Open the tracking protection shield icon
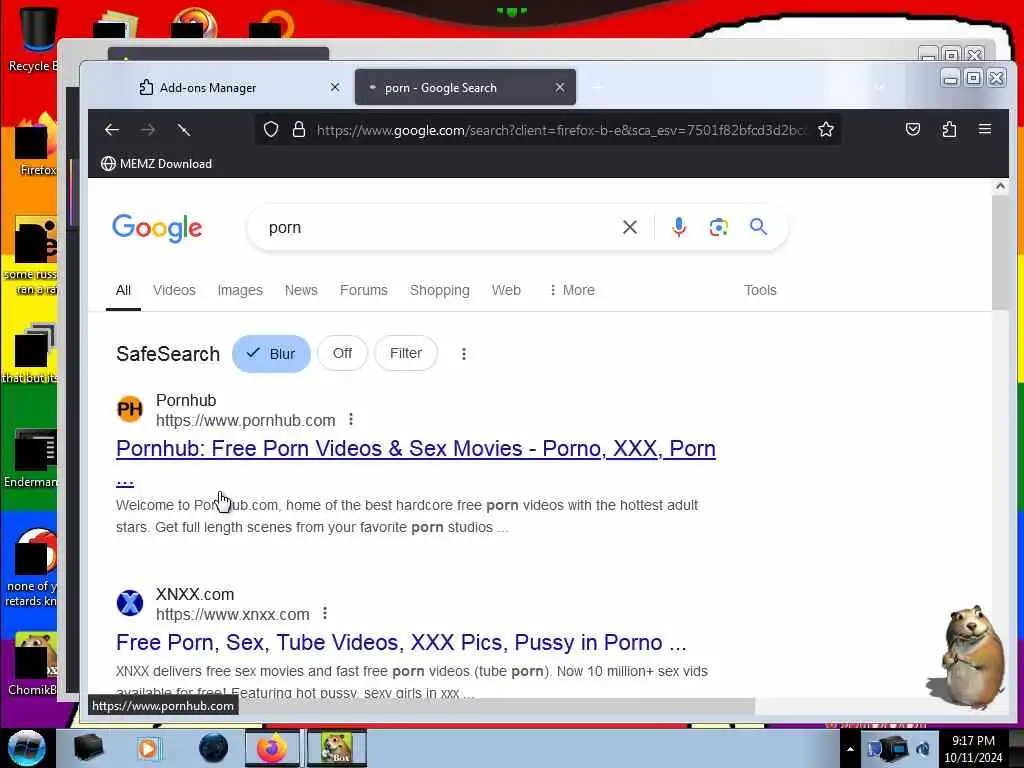The image size is (1024, 768). tap(271, 129)
